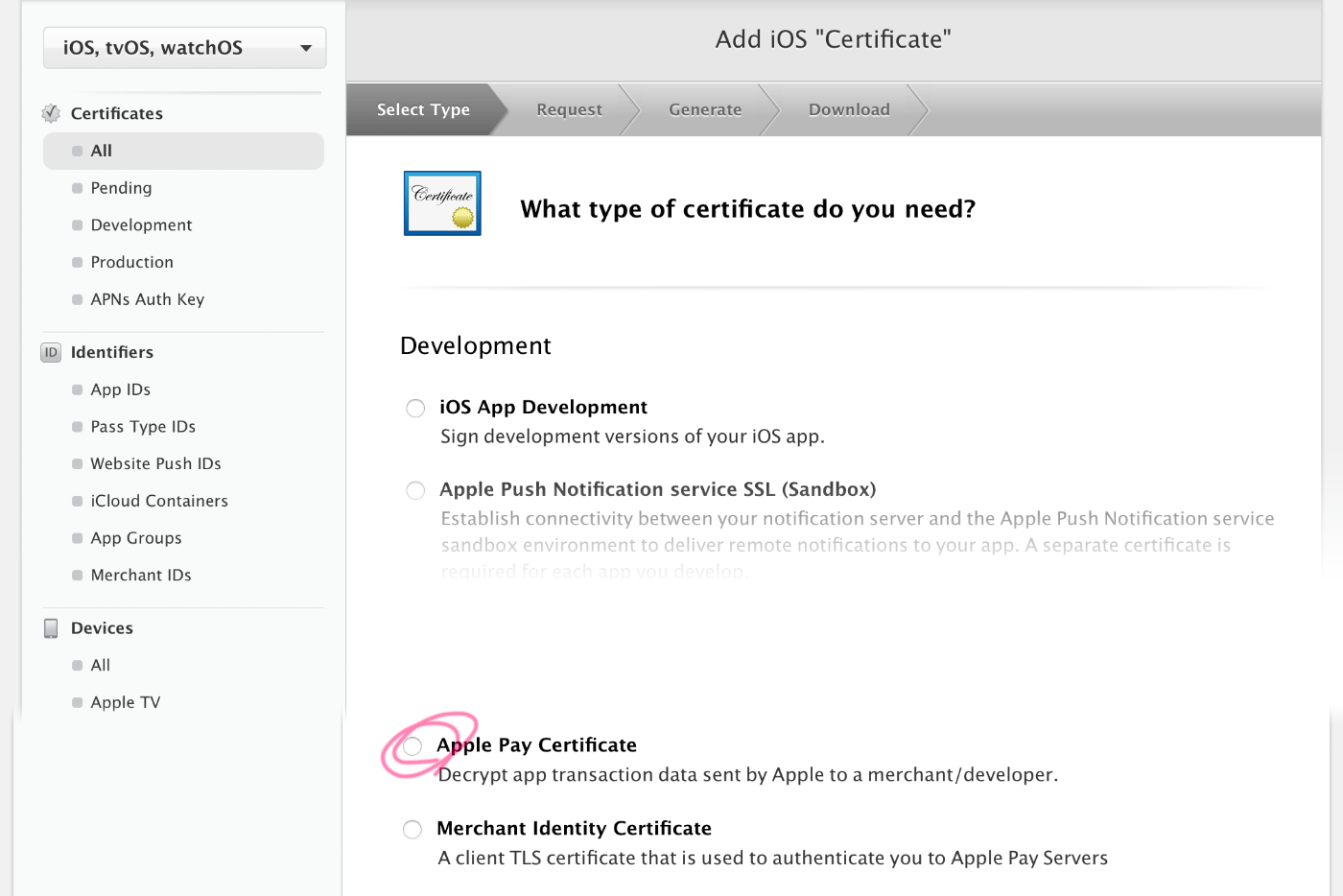The image size is (1343, 896).
Task: Click the Apple Pay Certificate label
Action: 536,745
